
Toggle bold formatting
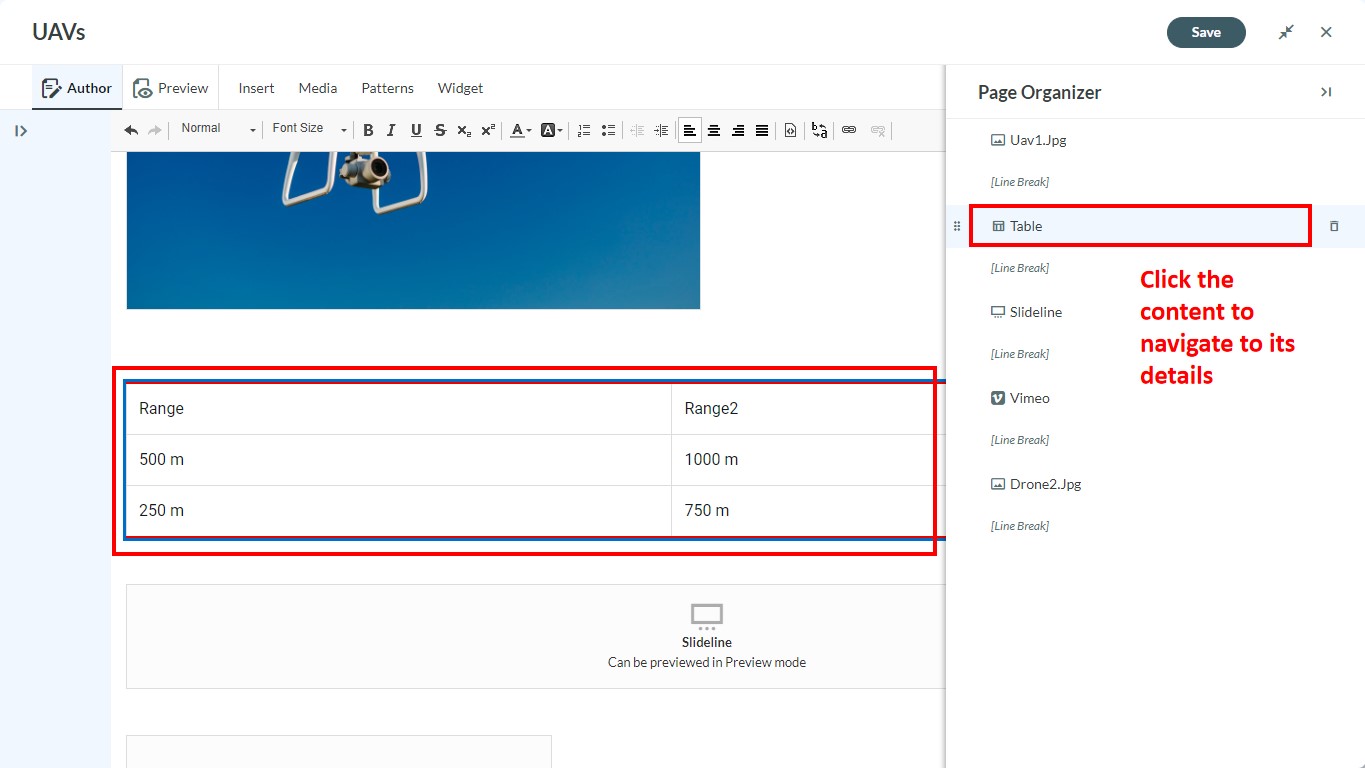coord(368,130)
